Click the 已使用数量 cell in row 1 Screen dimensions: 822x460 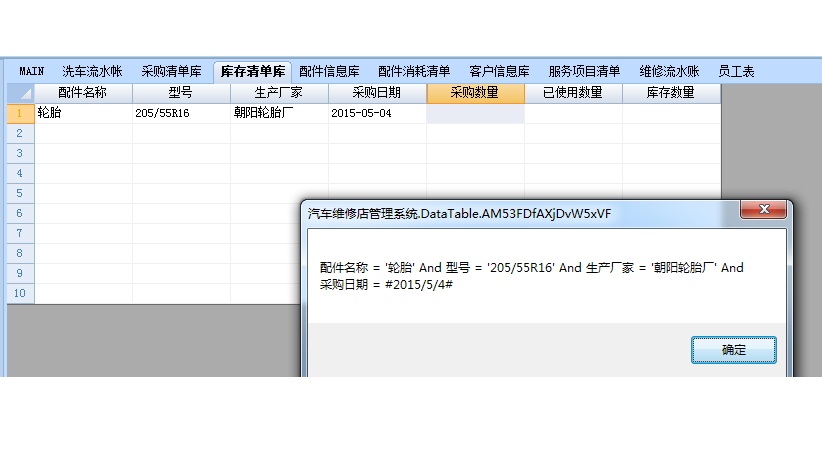573,113
